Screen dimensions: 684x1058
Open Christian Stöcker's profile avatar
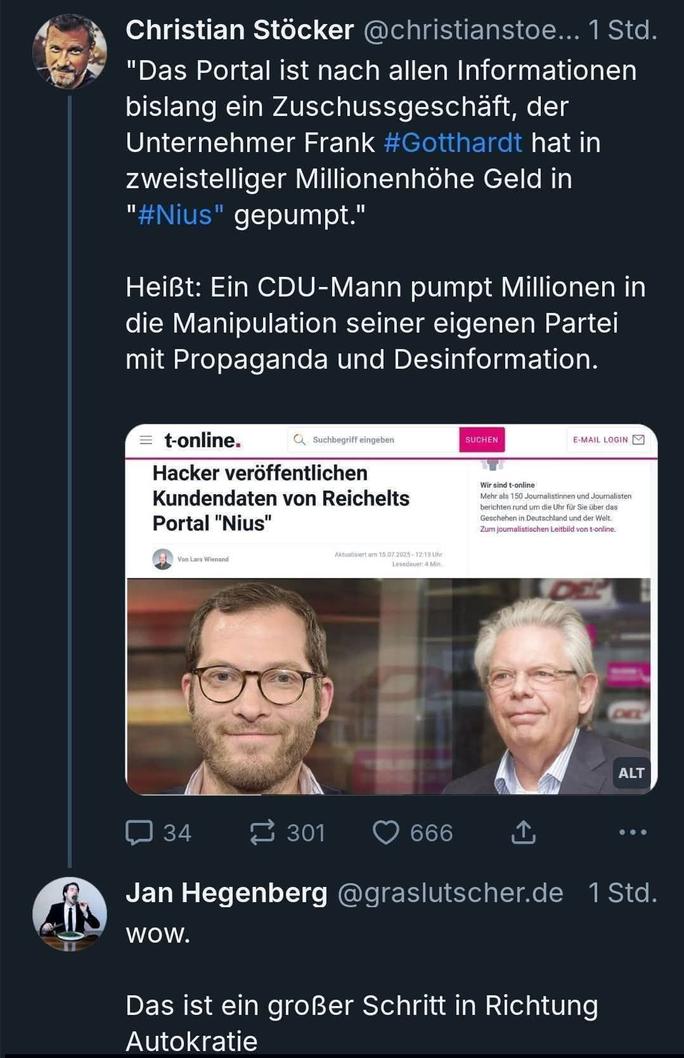click(x=69, y=52)
